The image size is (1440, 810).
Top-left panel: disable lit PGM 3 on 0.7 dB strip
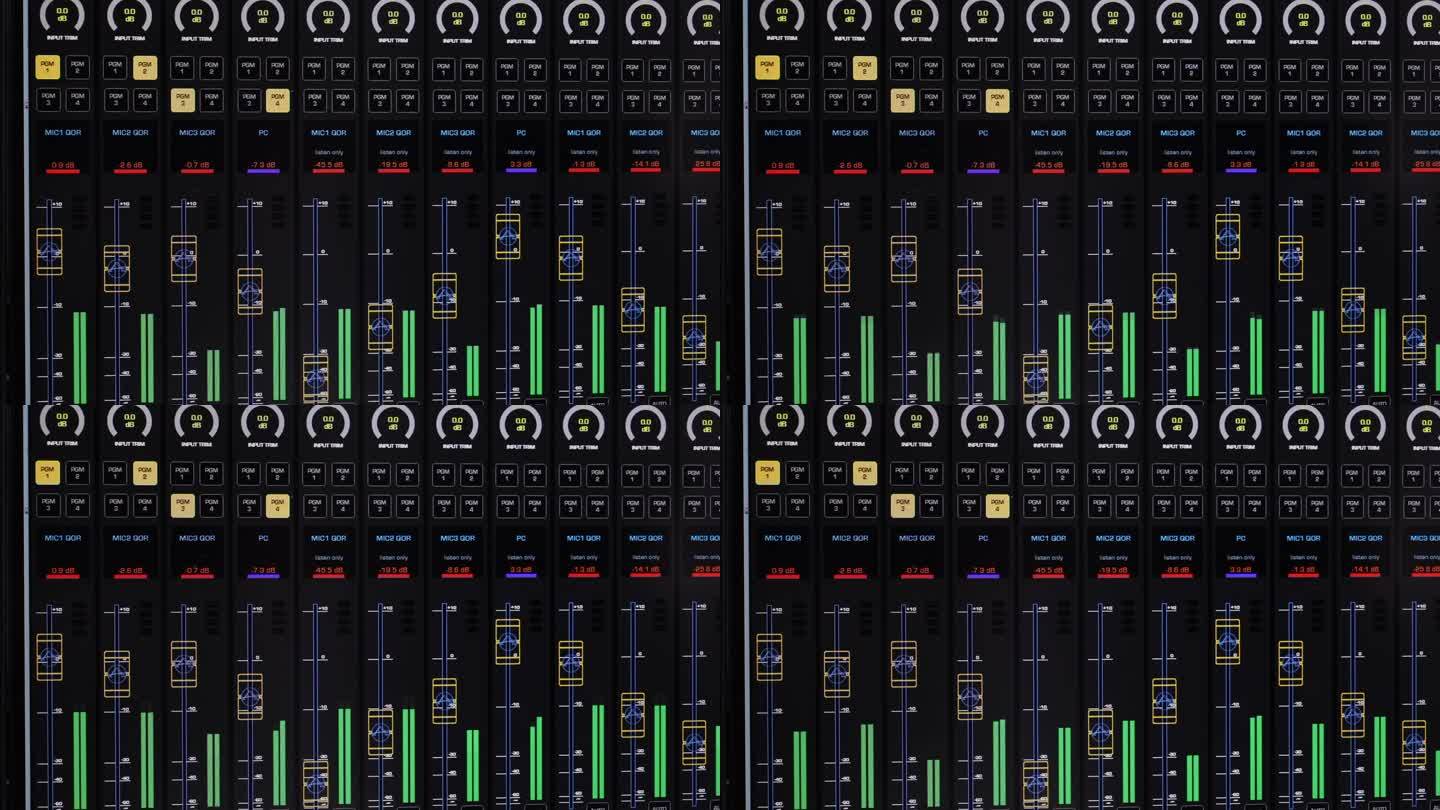tap(182, 100)
